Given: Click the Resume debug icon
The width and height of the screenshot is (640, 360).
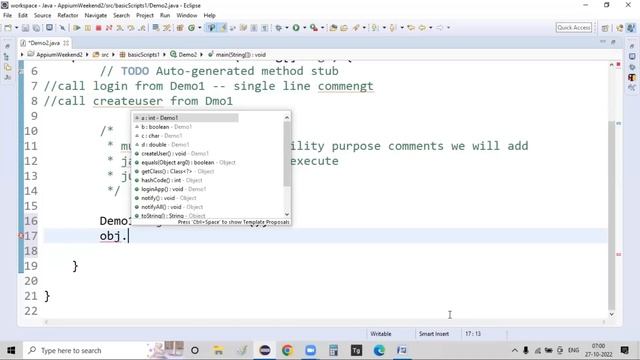Looking at the screenshot, I should click(x=77, y=28).
